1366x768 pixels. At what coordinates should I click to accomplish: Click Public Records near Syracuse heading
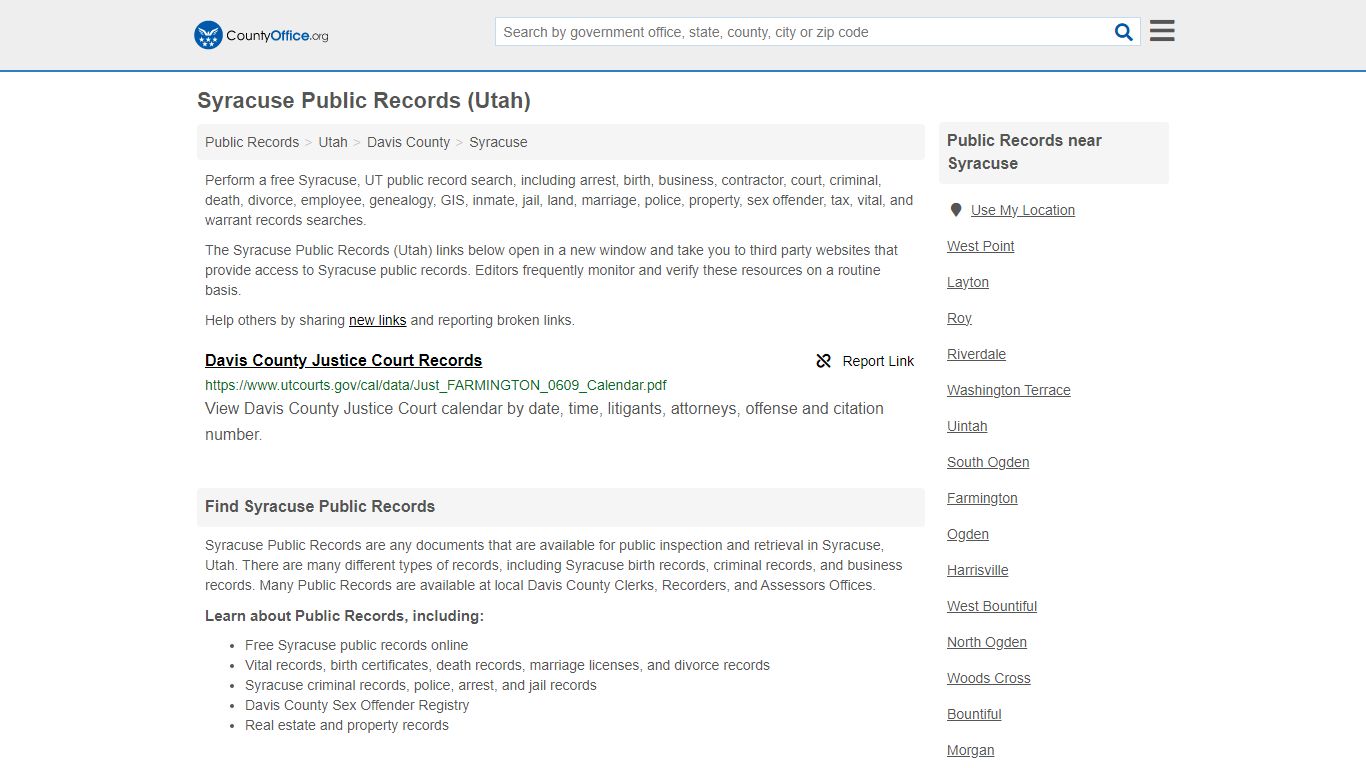(1024, 152)
